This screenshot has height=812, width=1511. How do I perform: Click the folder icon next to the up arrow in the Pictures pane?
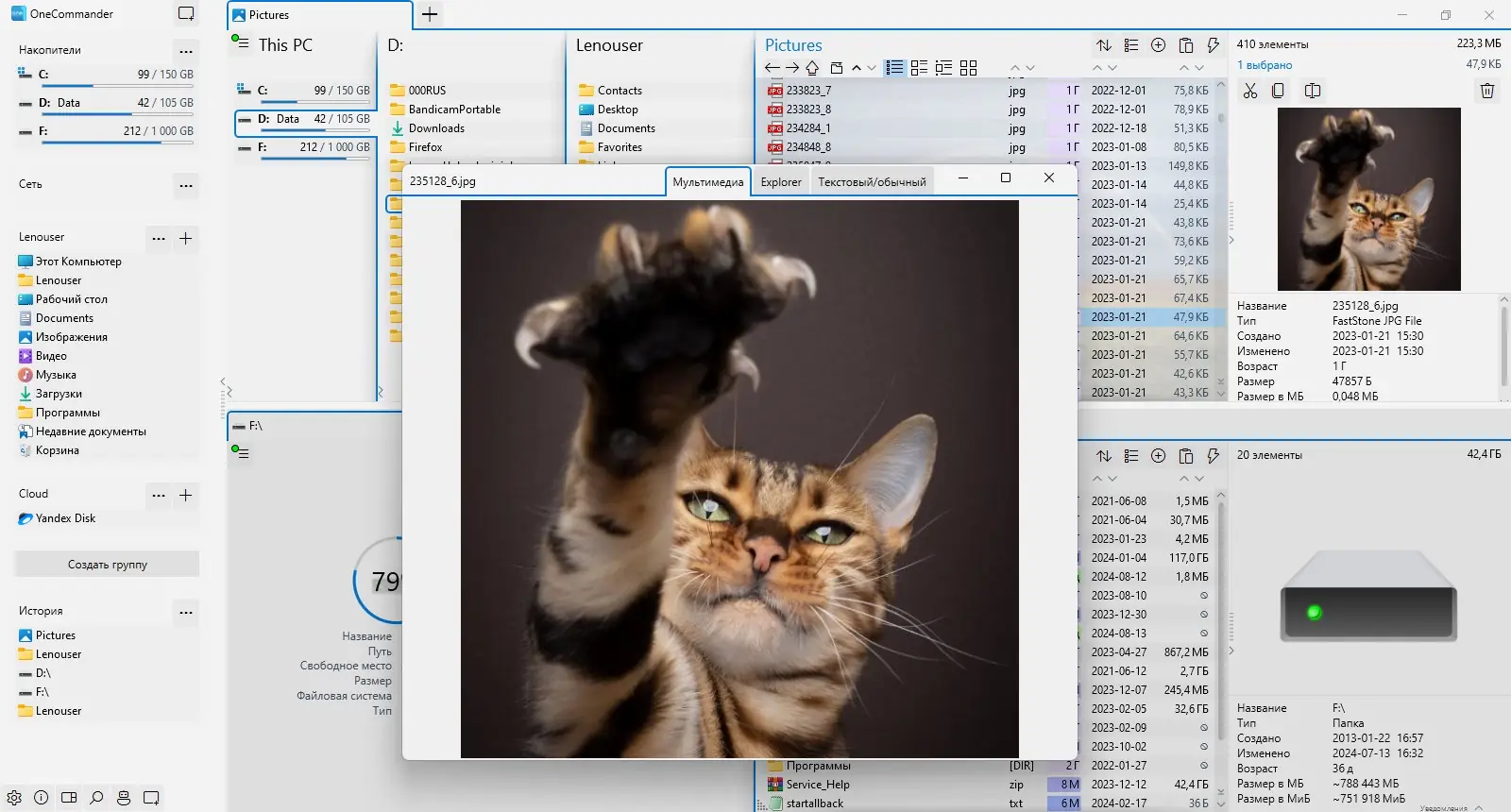(837, 68)
